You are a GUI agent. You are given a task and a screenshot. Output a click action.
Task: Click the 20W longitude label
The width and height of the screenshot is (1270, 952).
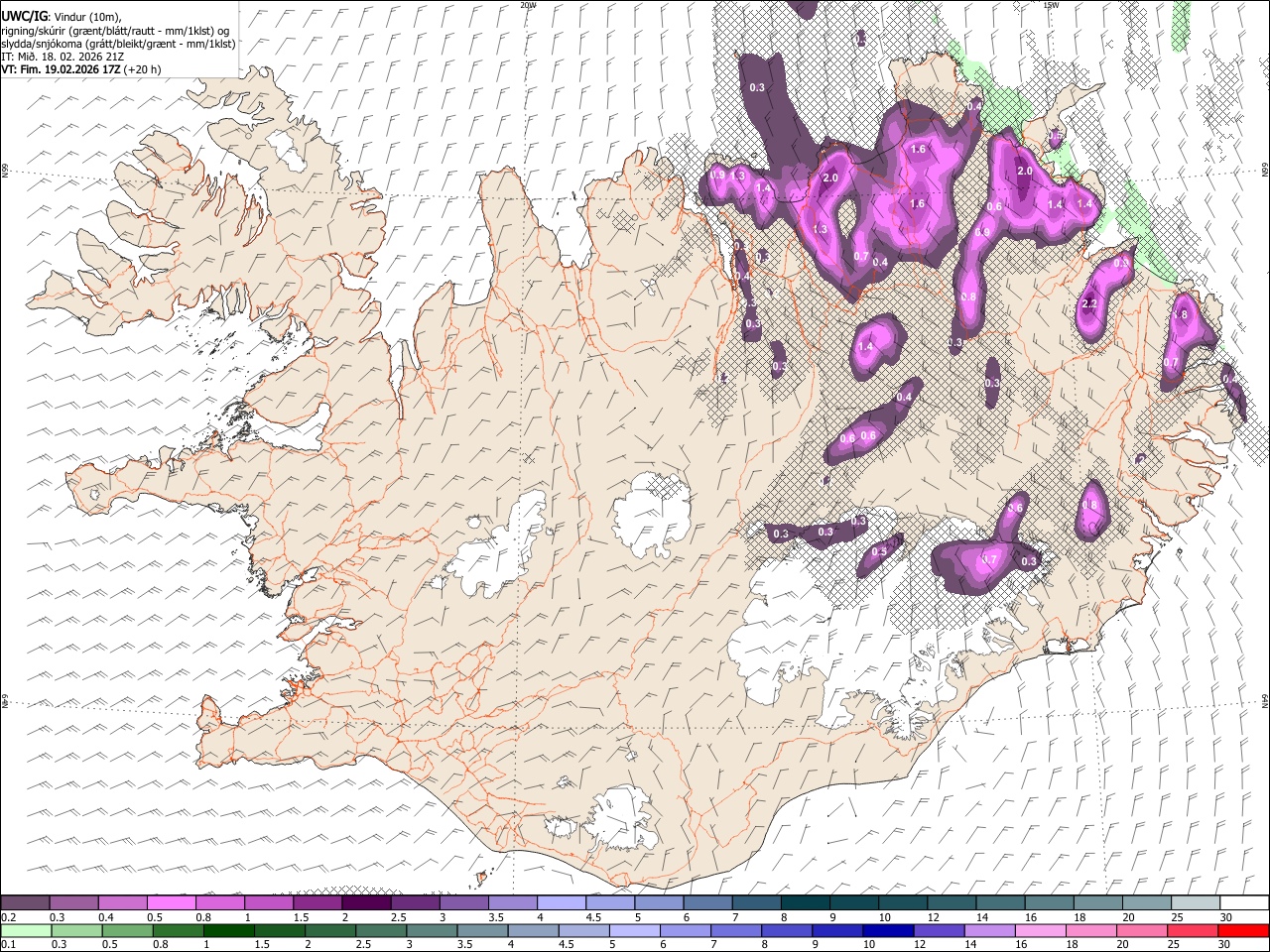point(528,5)
